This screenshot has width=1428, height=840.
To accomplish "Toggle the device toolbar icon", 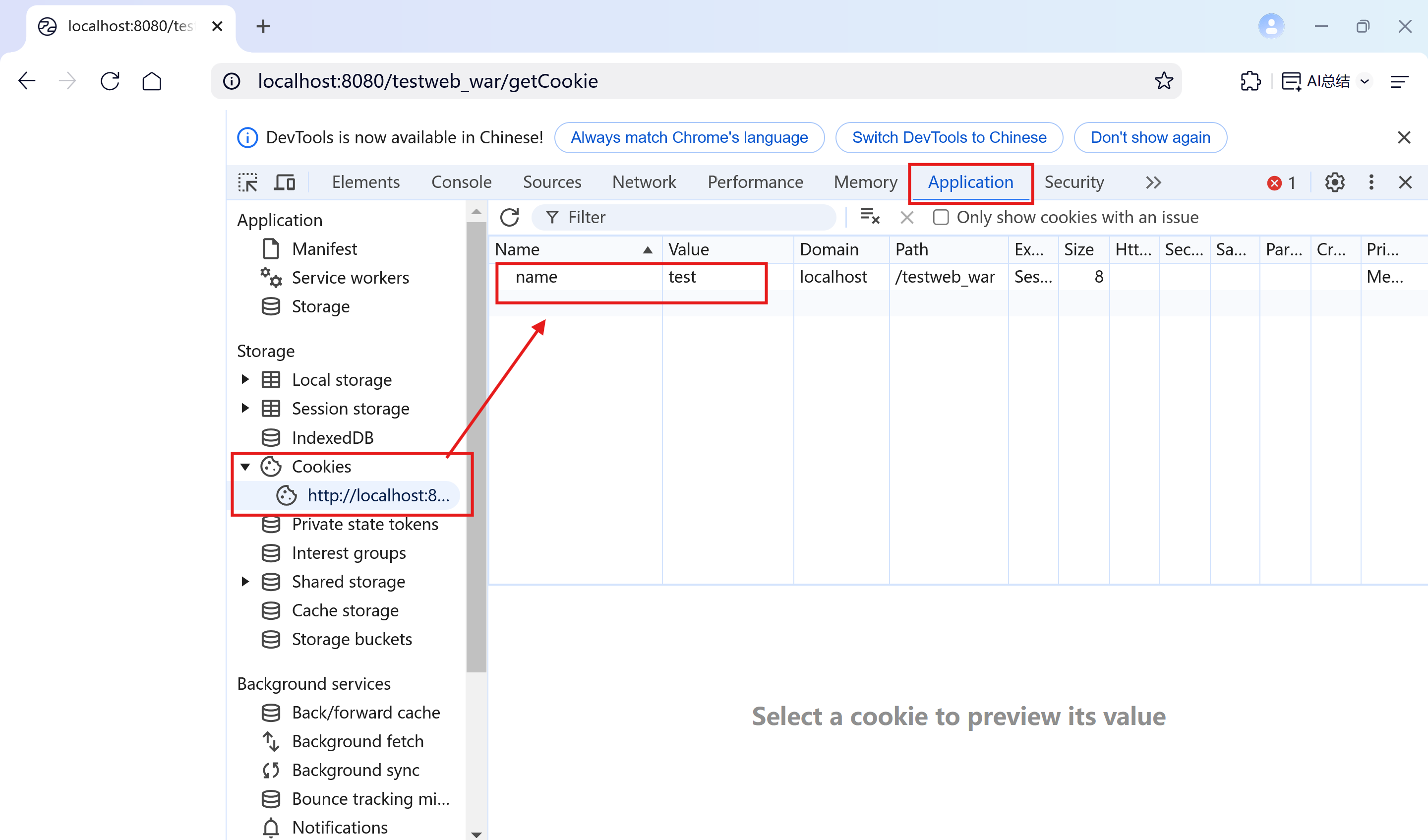I will click(x=285, y=182).
